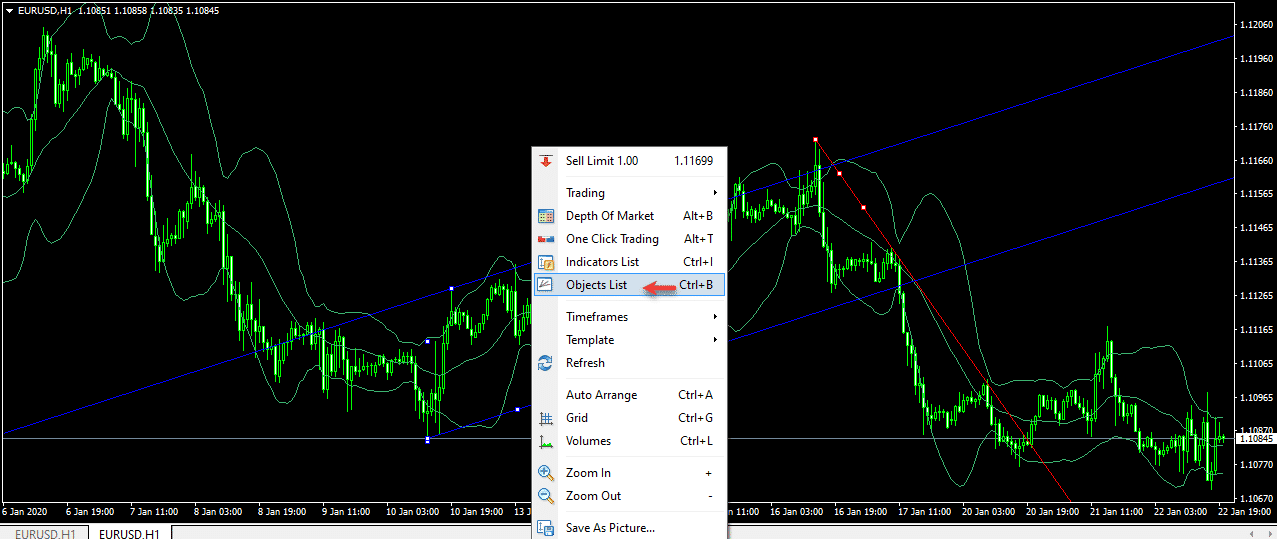
Task: Click the Zoom In magnifier icon
Action: 545,473
